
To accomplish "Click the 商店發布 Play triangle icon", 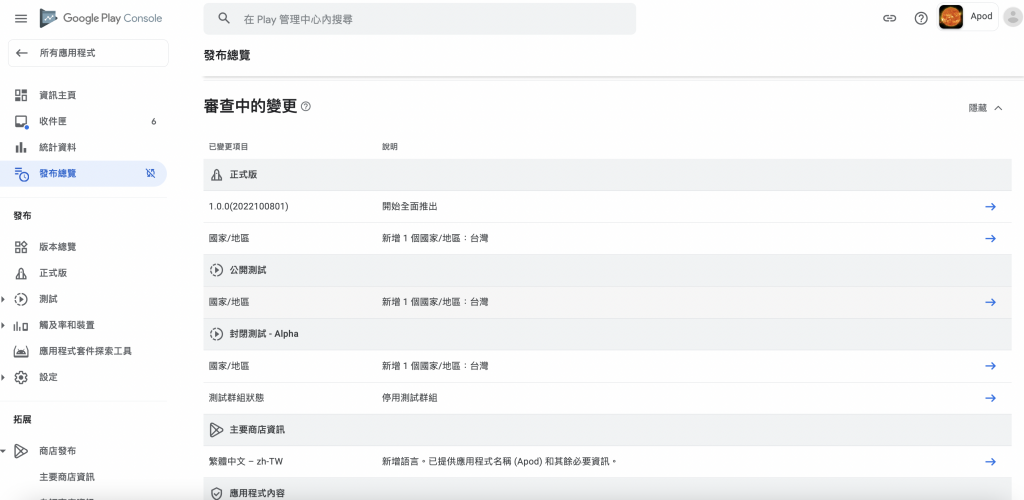I will pos(21,451).
